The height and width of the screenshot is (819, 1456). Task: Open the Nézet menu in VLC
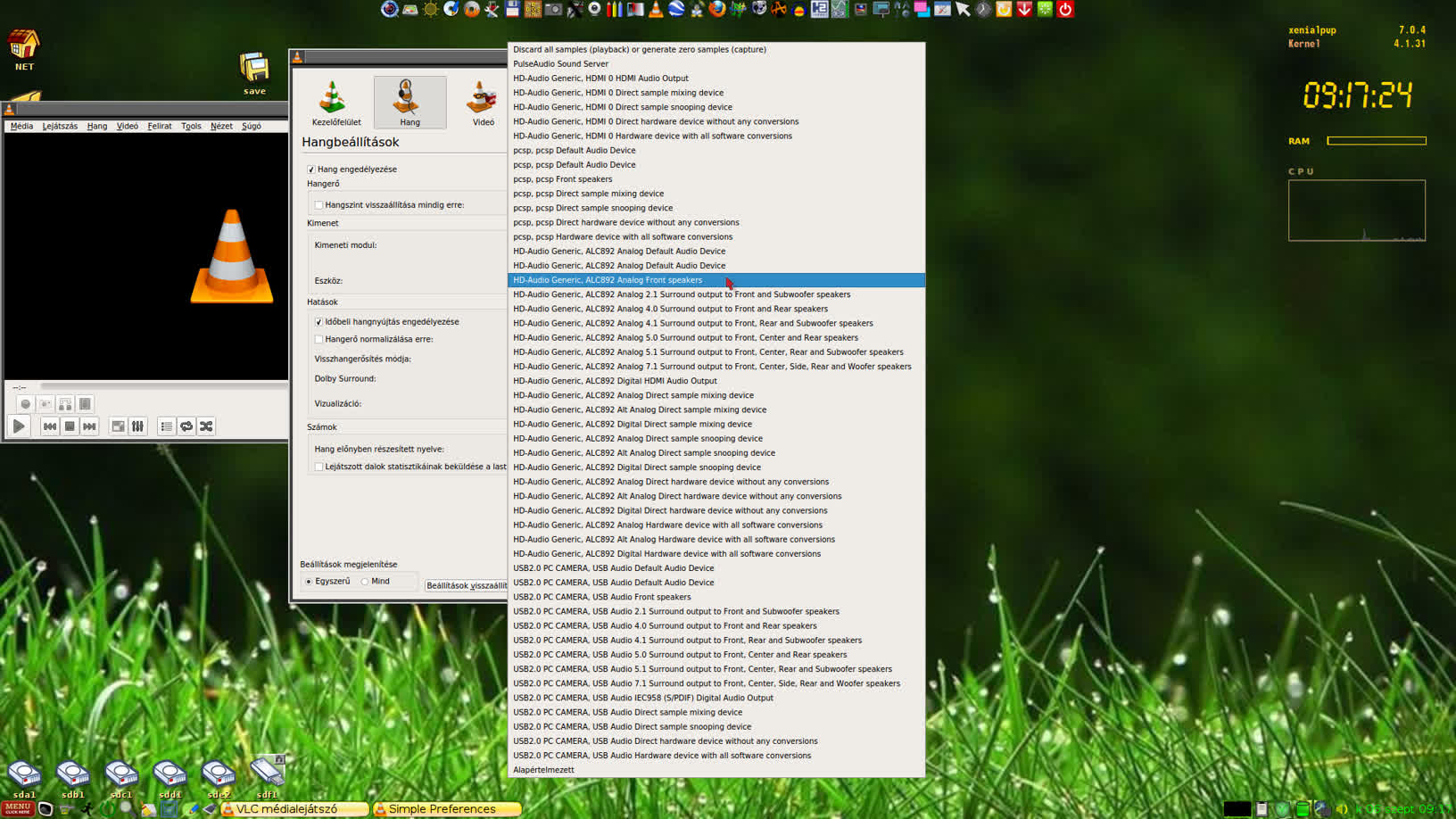click(221, 126)
